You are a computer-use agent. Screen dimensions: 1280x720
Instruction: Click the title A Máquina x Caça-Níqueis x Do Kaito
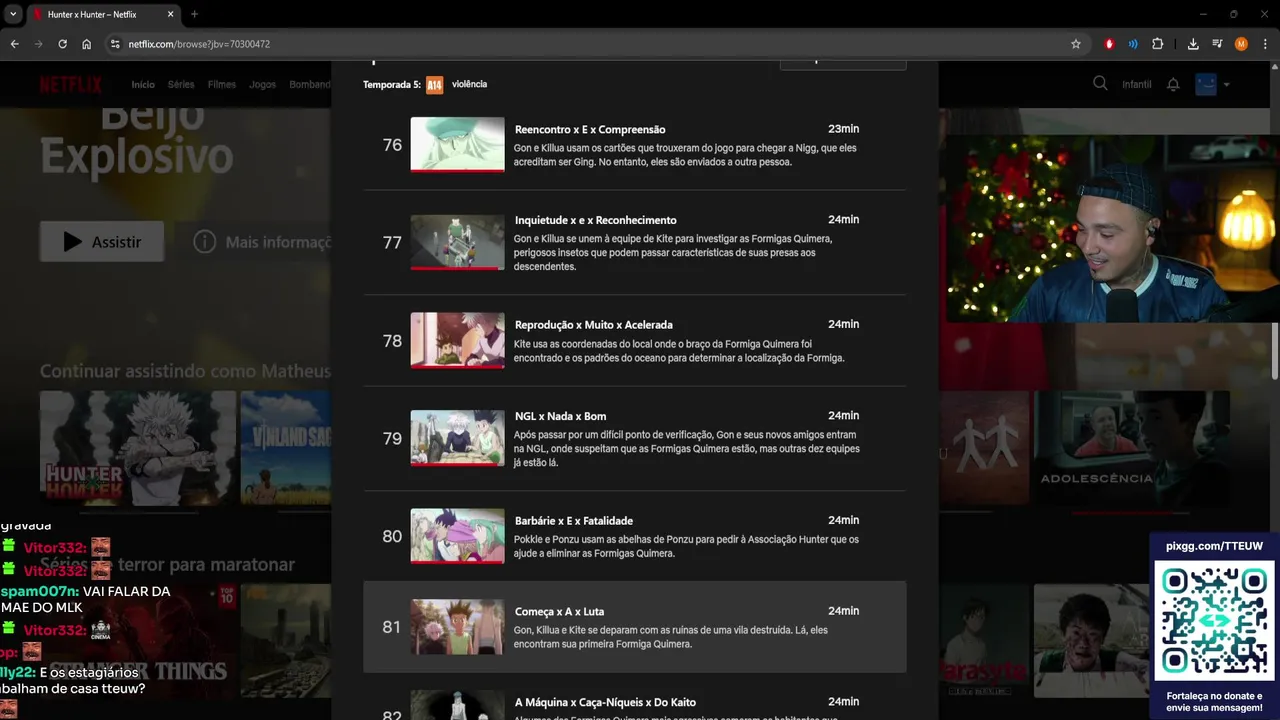tap(605, 702)
